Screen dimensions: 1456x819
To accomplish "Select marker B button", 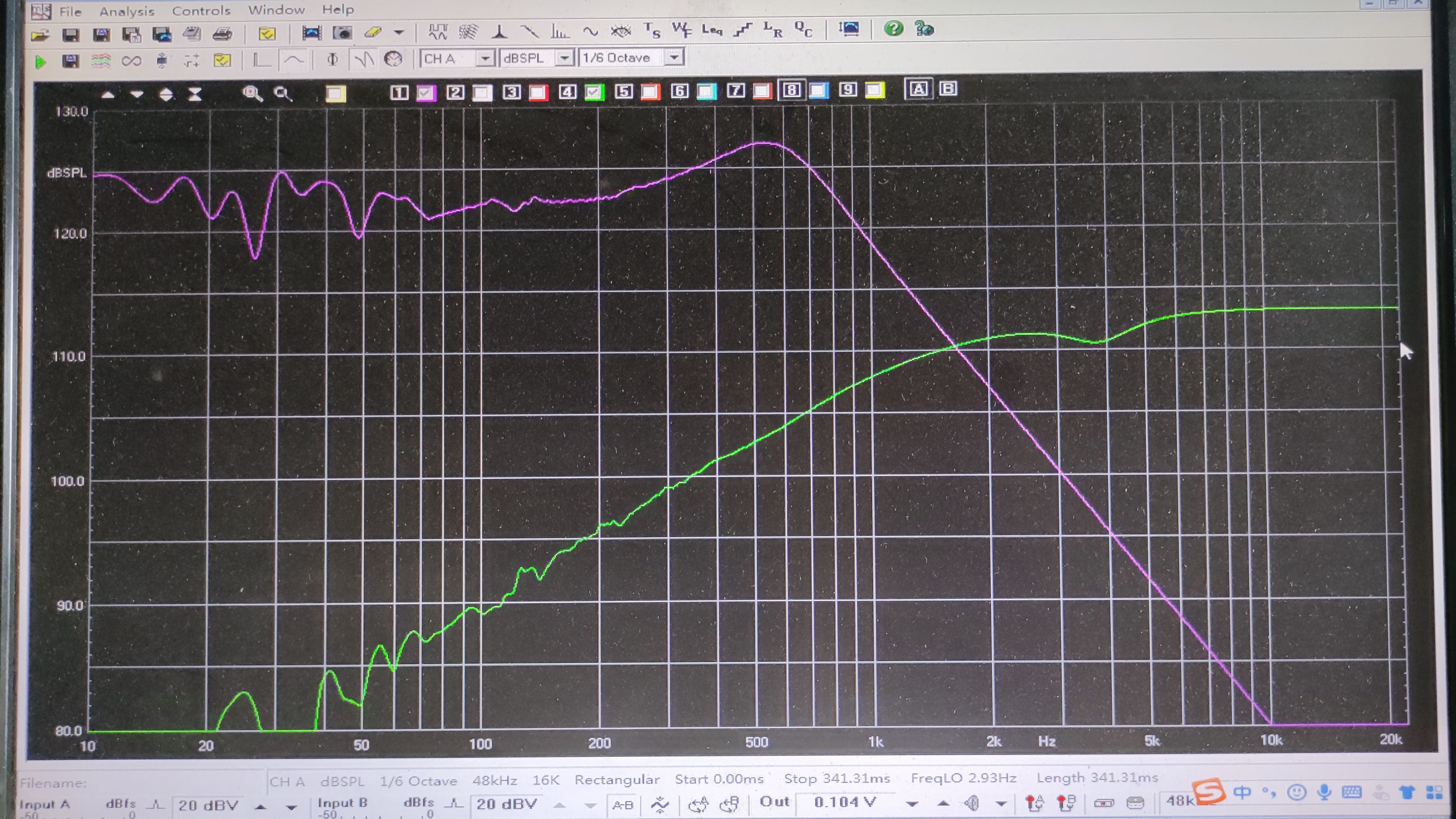I will [x=948, y=88].
